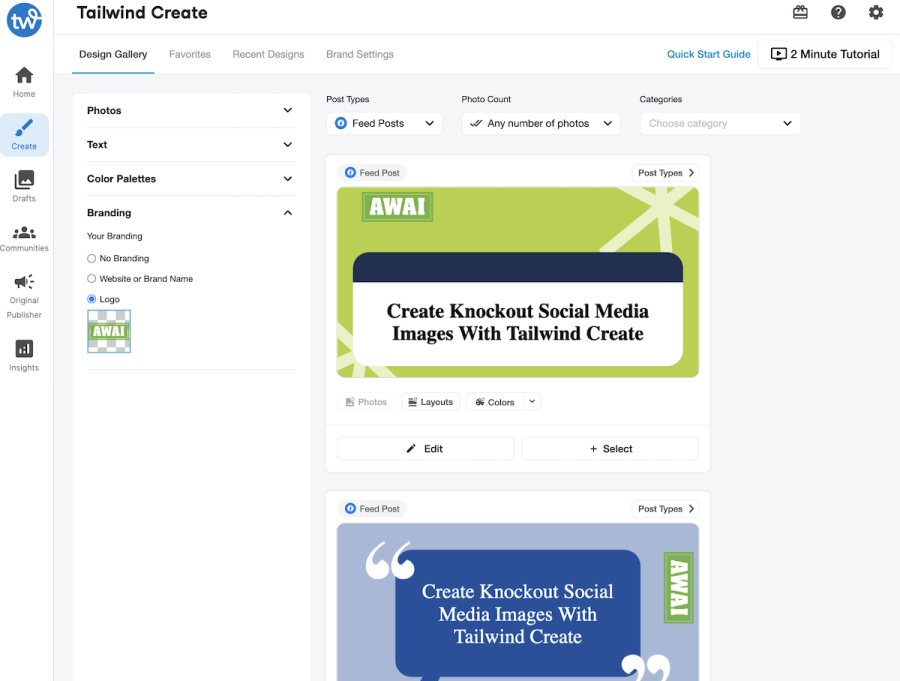Screen dimensions: 900x681
Task: Click the AWAI logo thumbnail in Branding
Action: tap(109, 331)
